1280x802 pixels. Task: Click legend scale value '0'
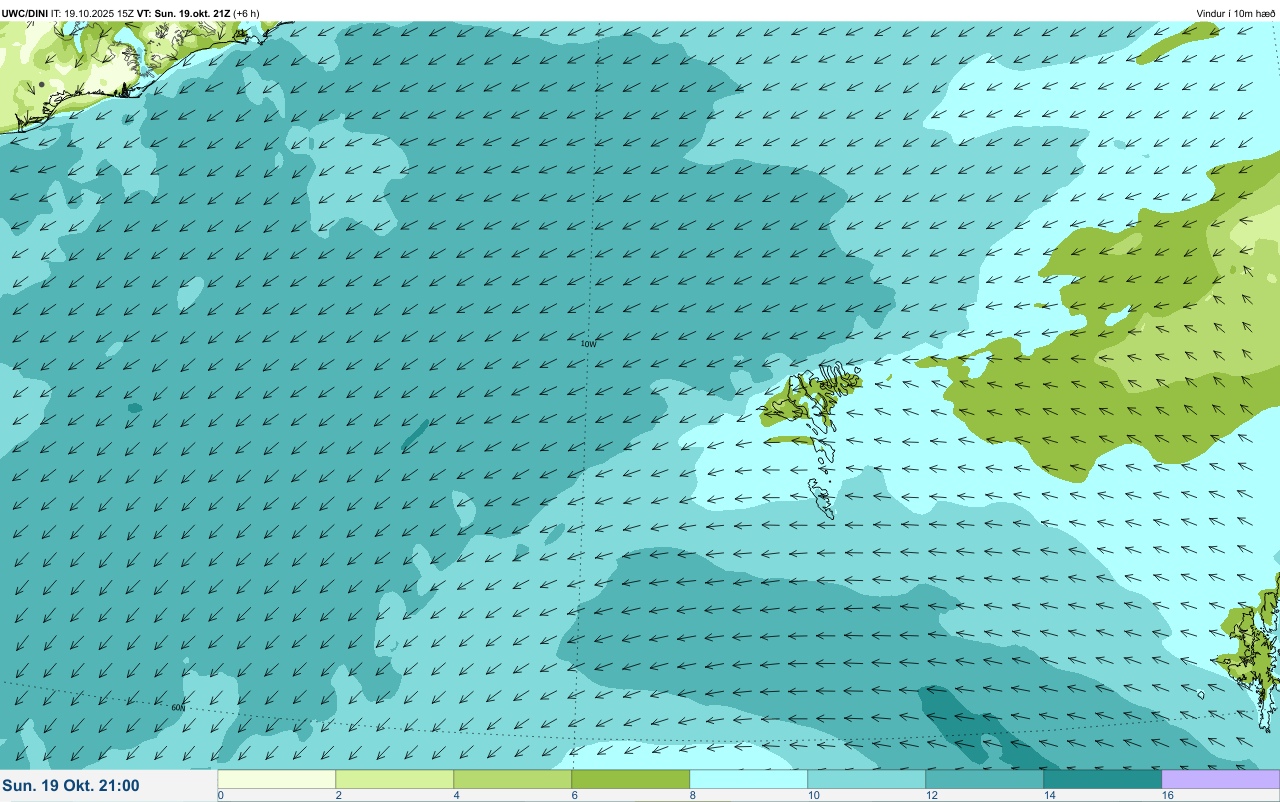(220, 795)
